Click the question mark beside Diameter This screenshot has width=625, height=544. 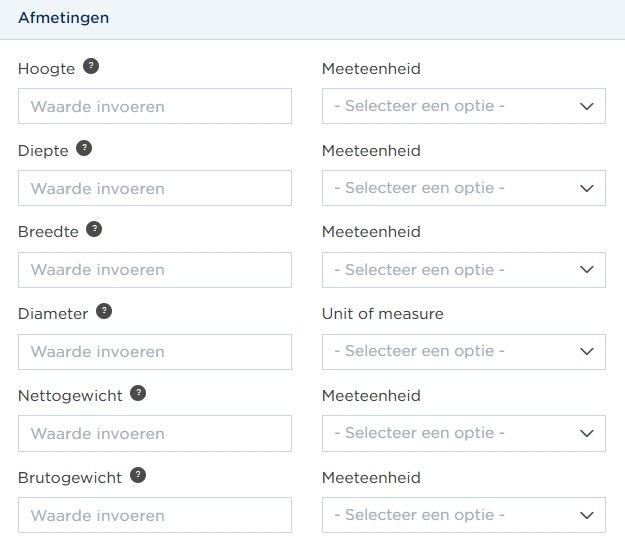104,311
